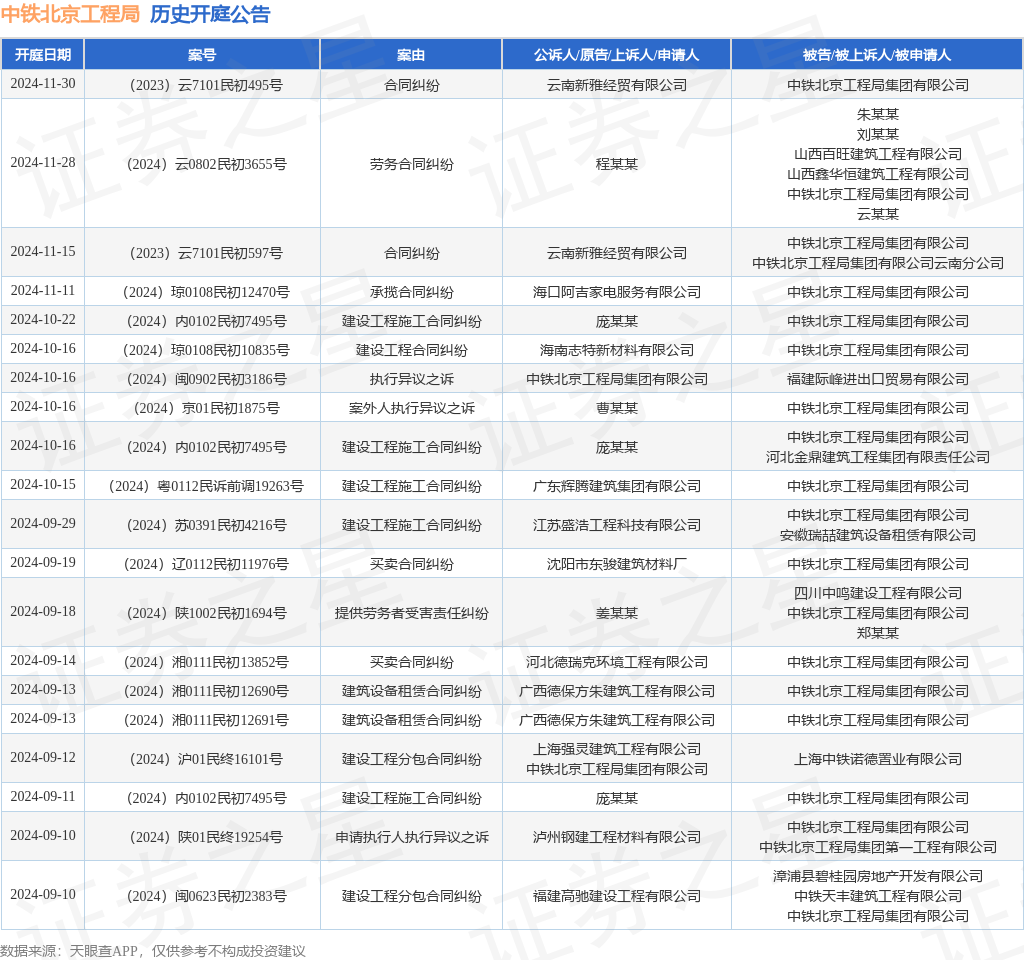Screen dimensions: 1024x960
Task: Click plaintiff 广东辉腾建筑集团有限公司
Action: [616, 487]
